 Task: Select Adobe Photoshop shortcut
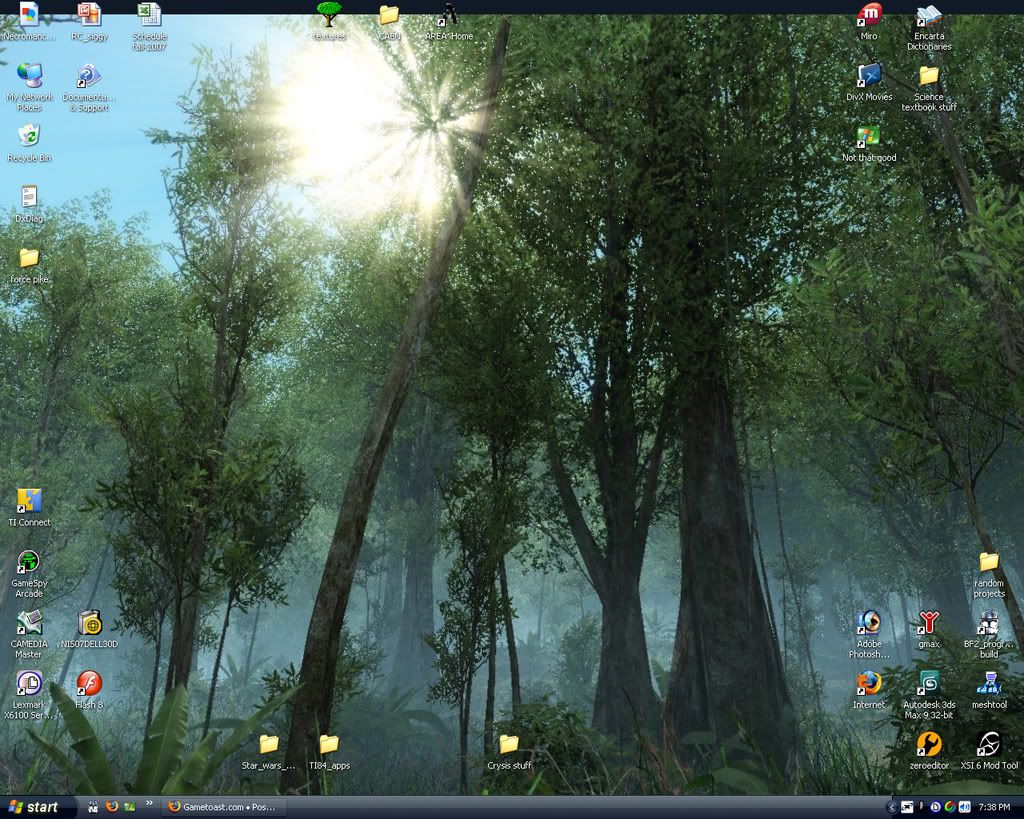coord(869,634)
